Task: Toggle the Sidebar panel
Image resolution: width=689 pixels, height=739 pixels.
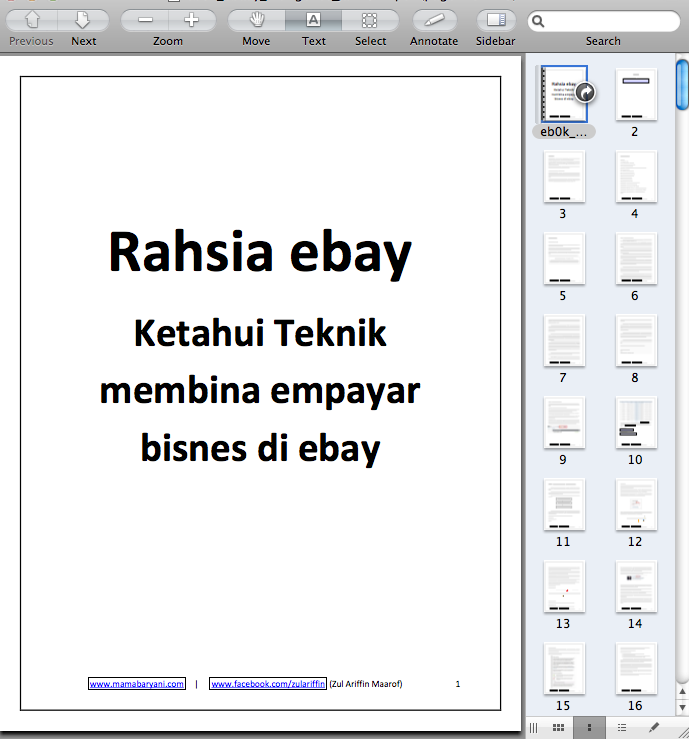Action: pyautogui.click(x=496, y=20)
